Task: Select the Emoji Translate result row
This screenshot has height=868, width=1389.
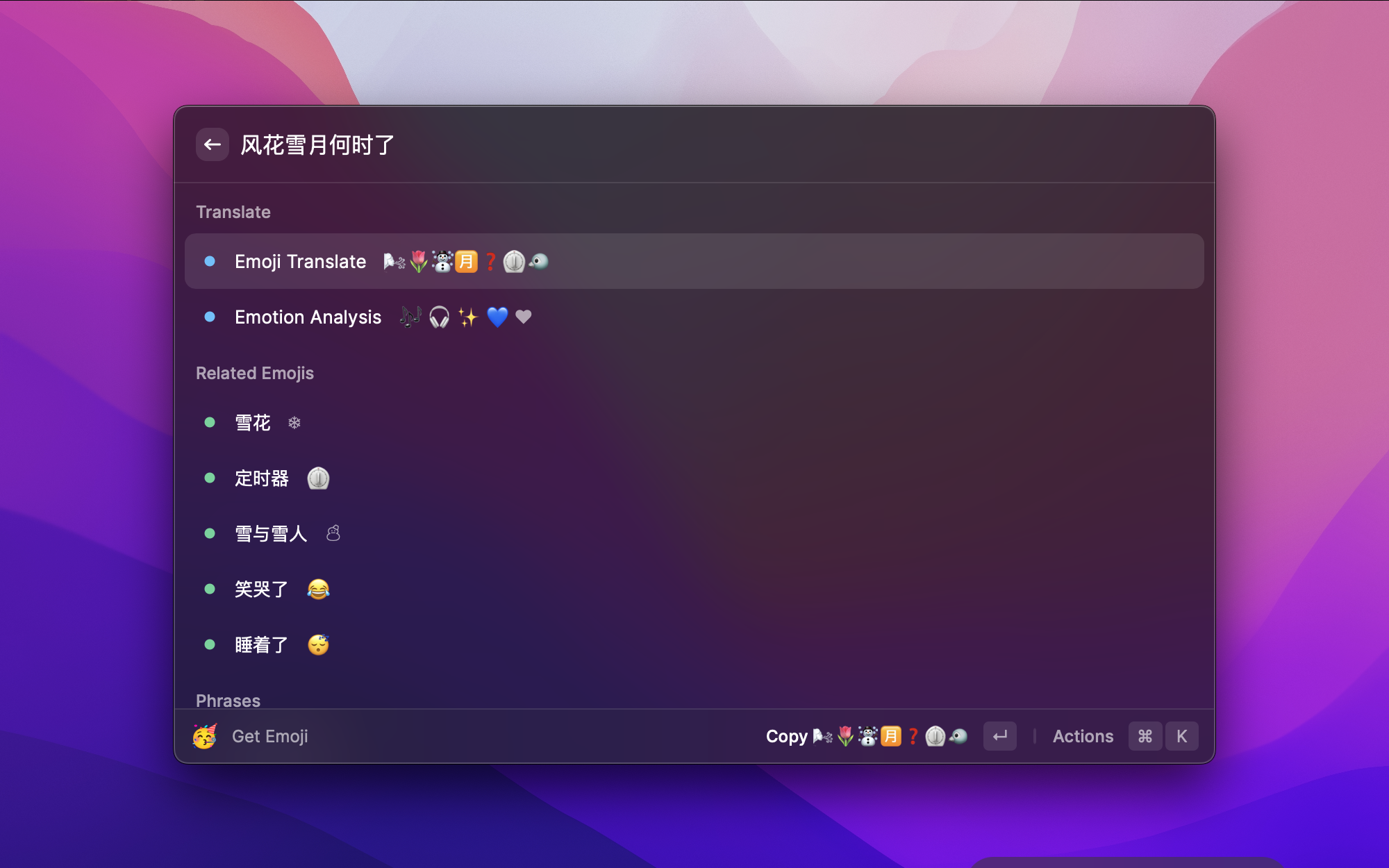Action: tap(694, 261)
